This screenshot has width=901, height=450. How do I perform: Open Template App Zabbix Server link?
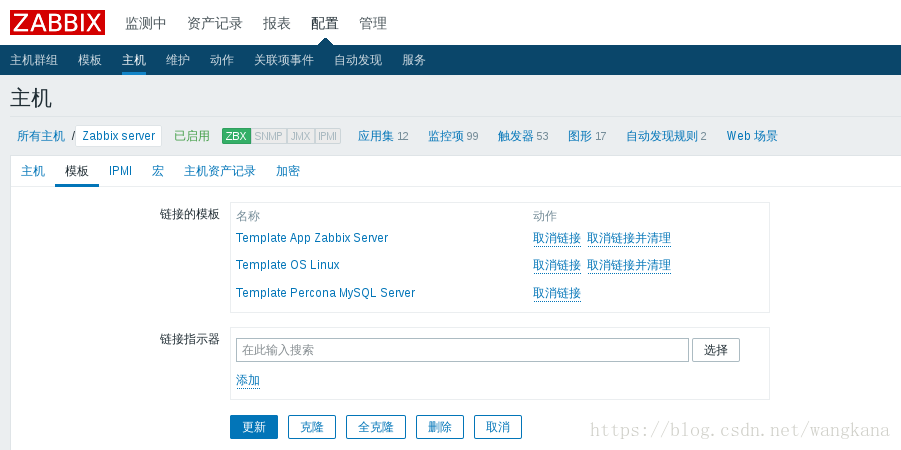(x=312, y=237)
